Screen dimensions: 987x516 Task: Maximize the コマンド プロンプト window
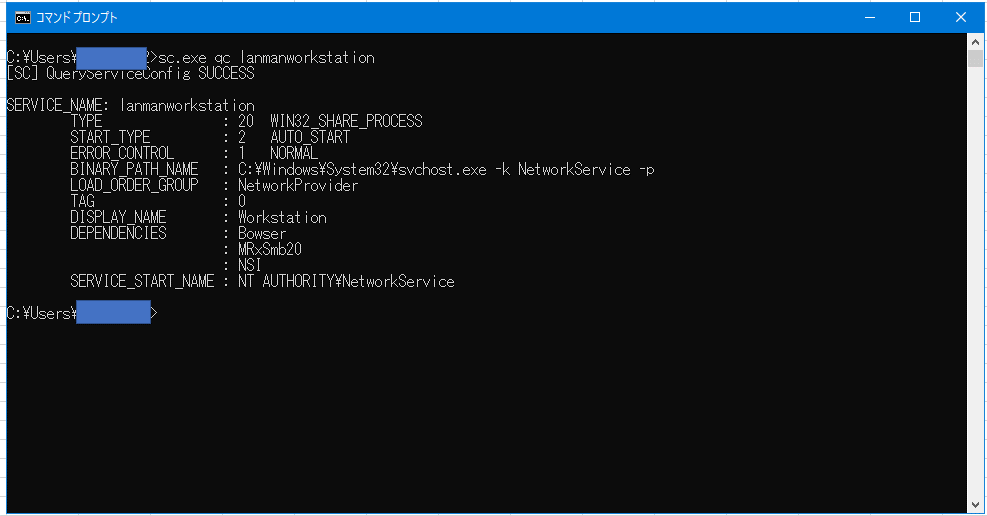(915, 18)
